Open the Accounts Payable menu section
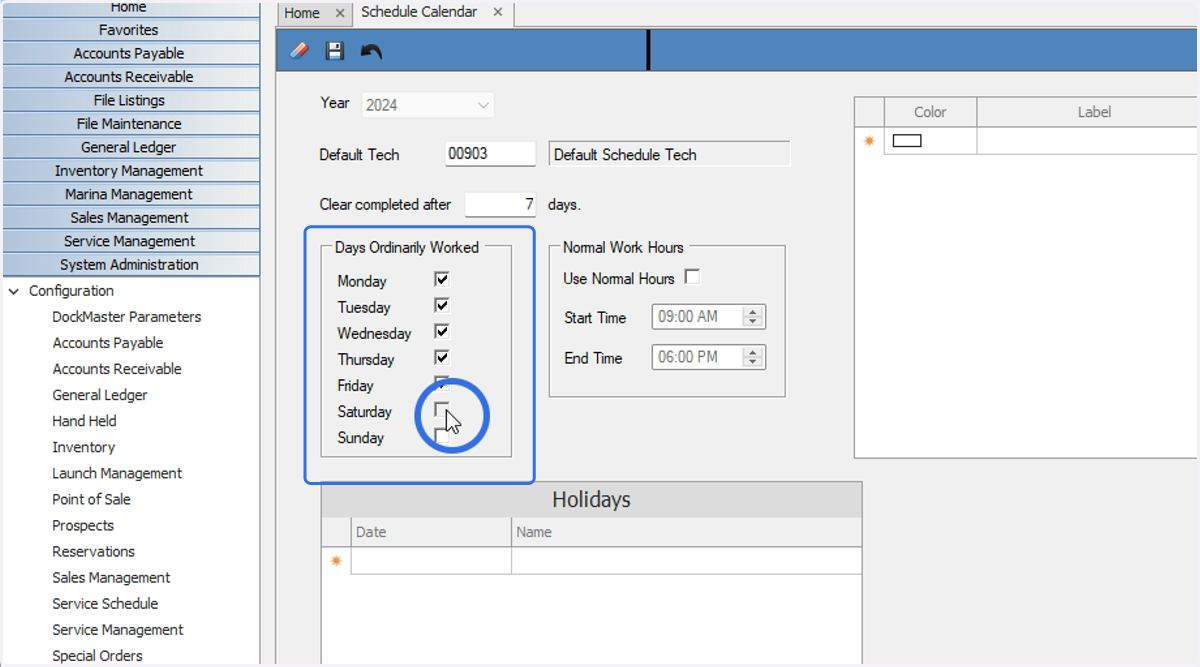Viewport: 1200px width, 667px height. point(131,53)
